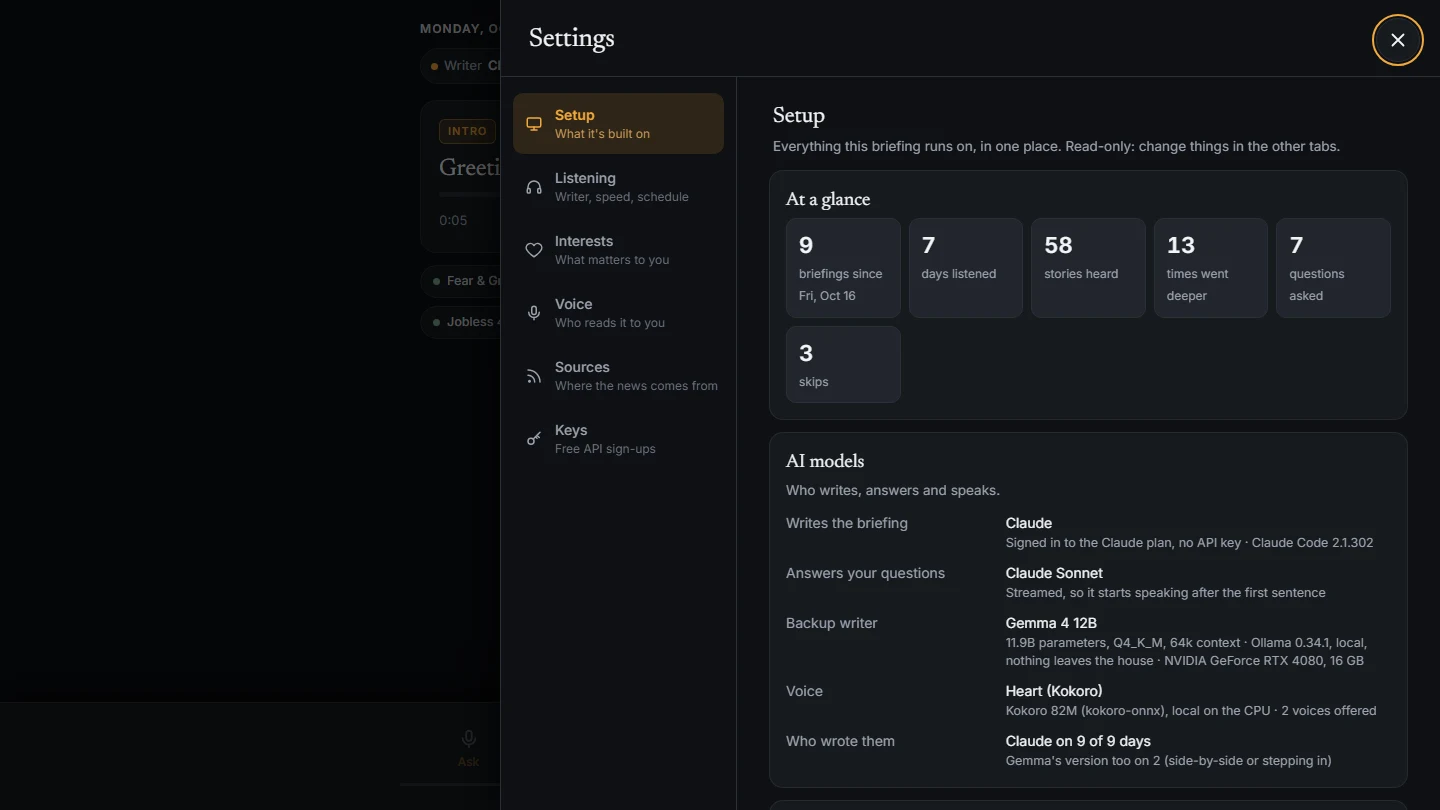Switch to the Voice tab in the sidebar
The image size is (1440, 810).
tap(618, 313)
